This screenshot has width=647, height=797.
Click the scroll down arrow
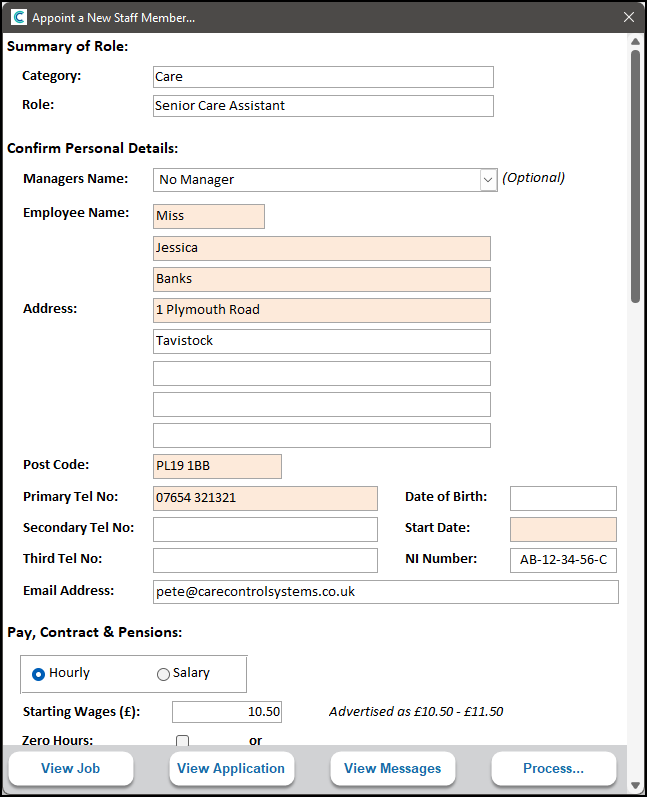pos(635,786)
